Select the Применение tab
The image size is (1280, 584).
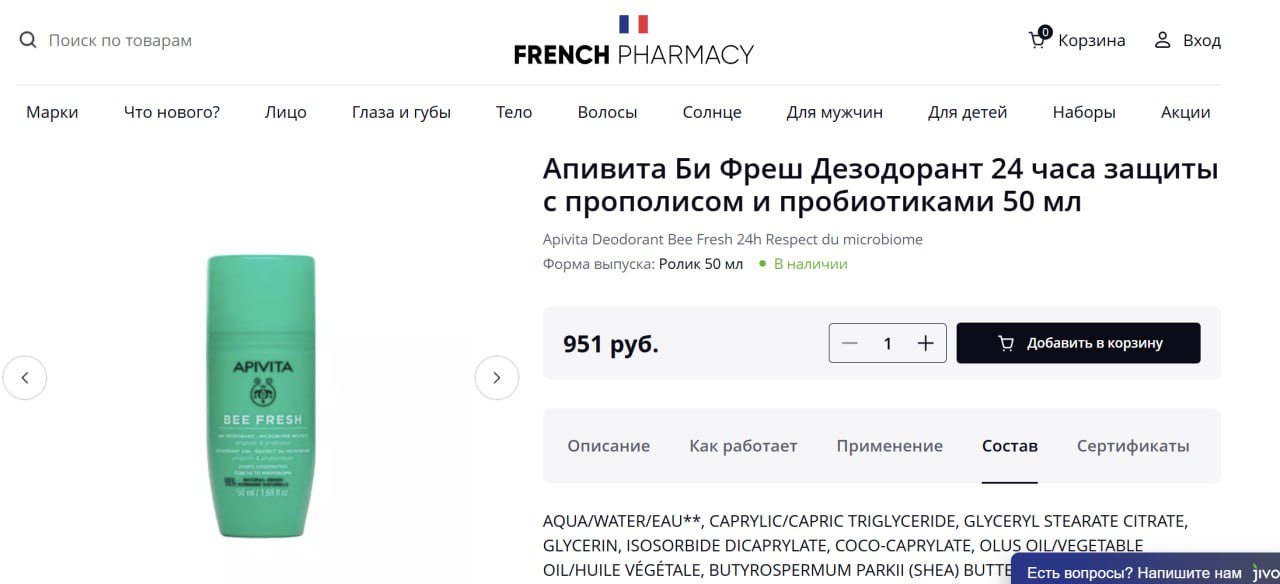(x=890, y=446)
